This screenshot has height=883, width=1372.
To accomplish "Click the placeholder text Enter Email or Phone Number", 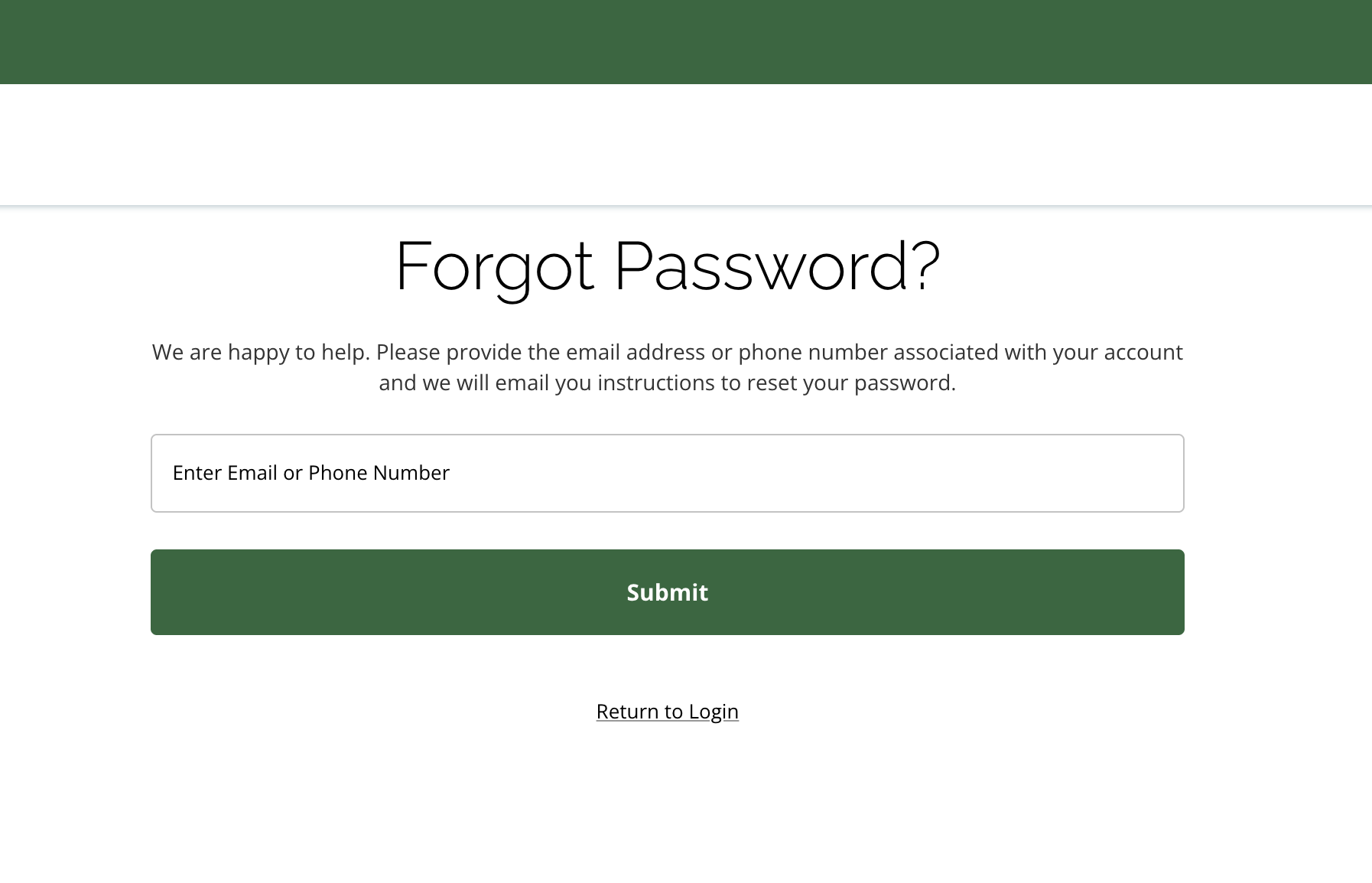I will coord(311,473).
